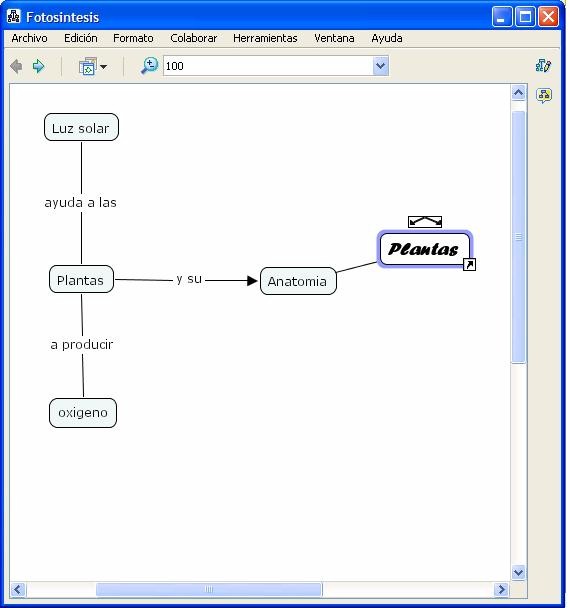Click the zoom magnifier icon
The height and width of the screenshot is (608, 570).
click(x=149, y=66)
